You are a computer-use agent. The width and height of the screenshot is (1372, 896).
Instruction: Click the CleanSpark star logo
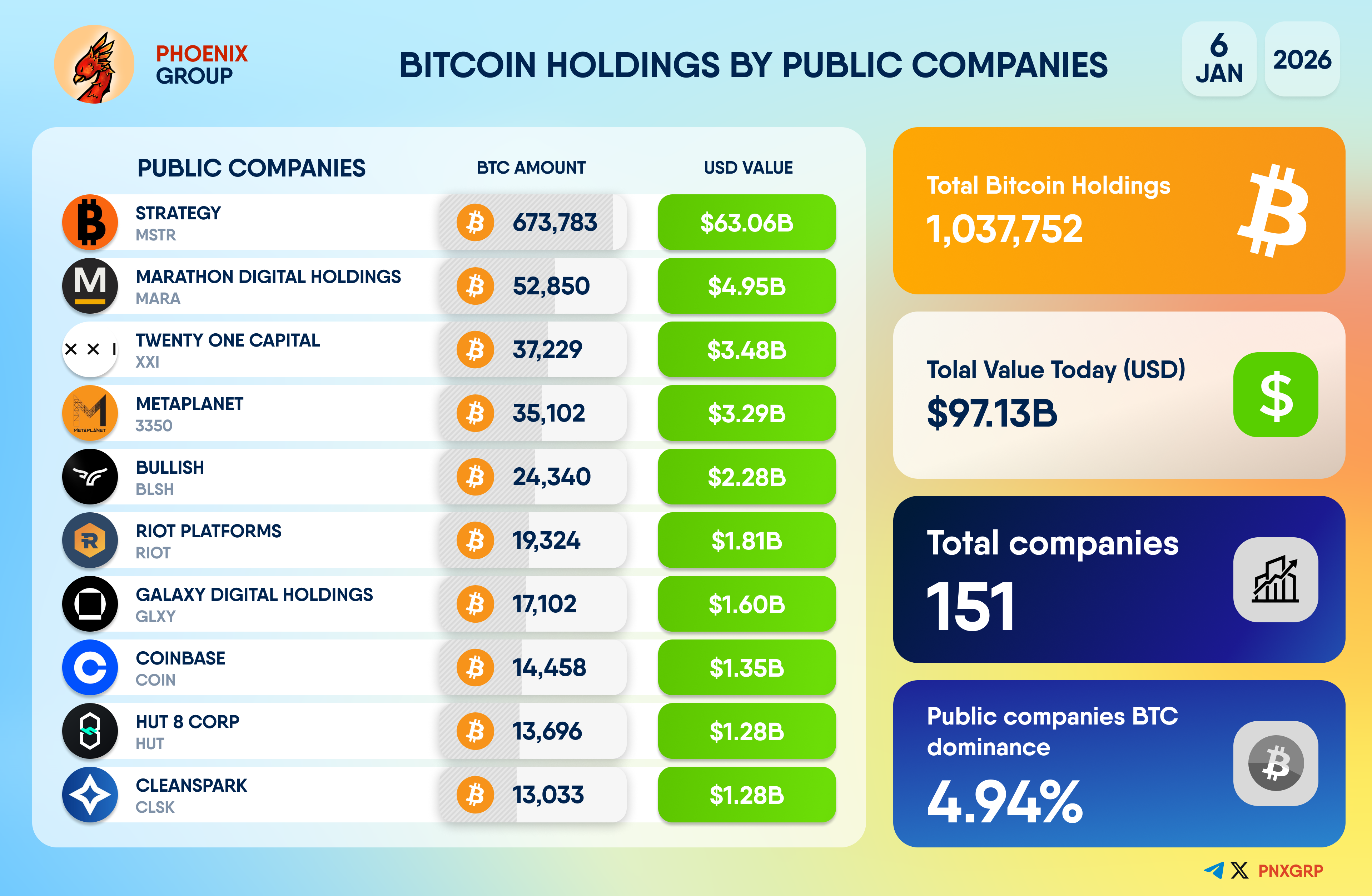point(90,795)
